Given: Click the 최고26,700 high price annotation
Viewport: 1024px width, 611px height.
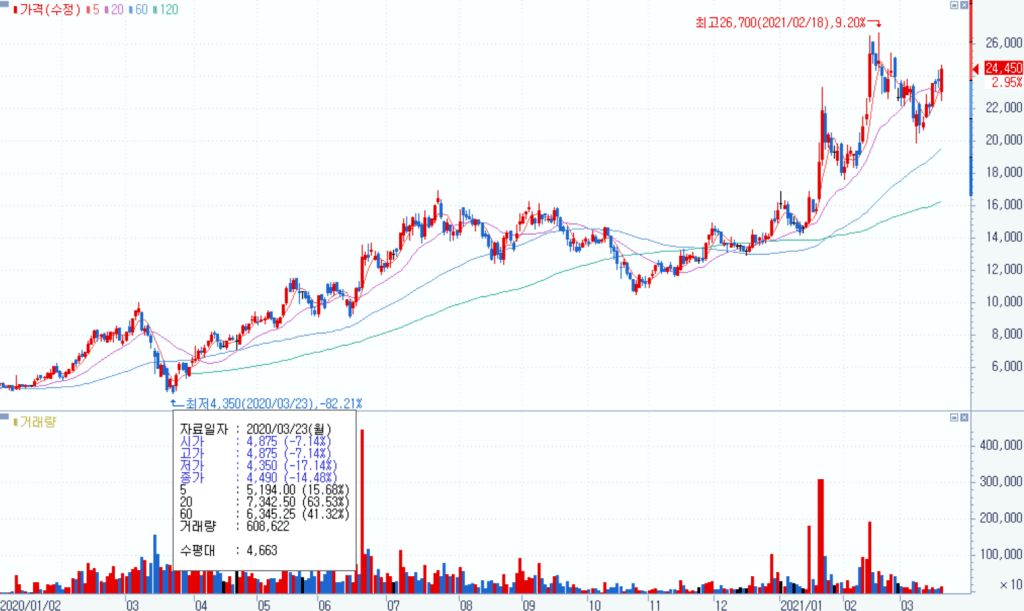Looking at the screenshot, I should point(780,21).
